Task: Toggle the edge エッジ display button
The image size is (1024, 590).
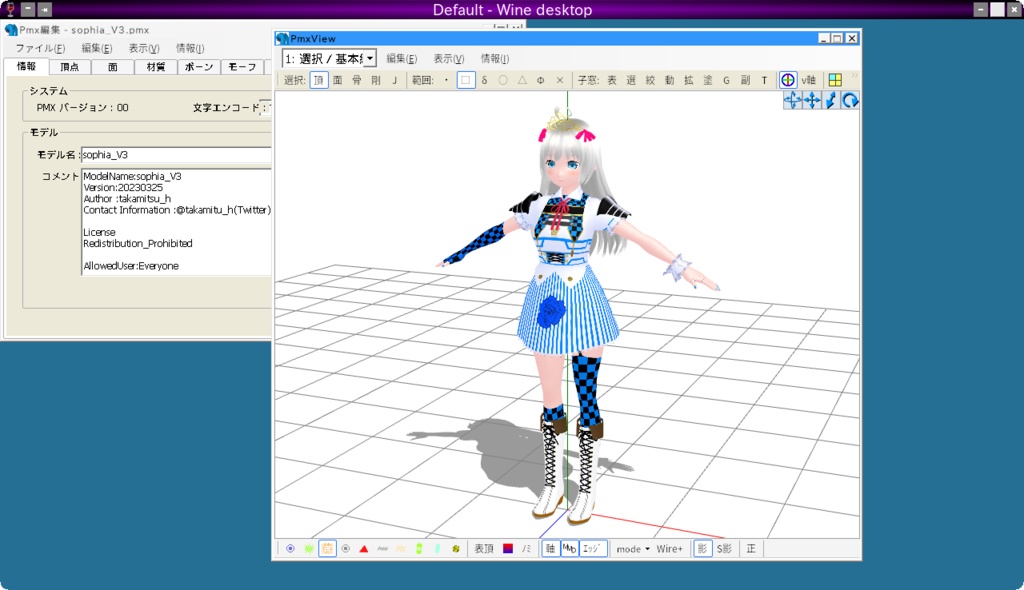Action: pyautogui.click(x=593, y=549)
